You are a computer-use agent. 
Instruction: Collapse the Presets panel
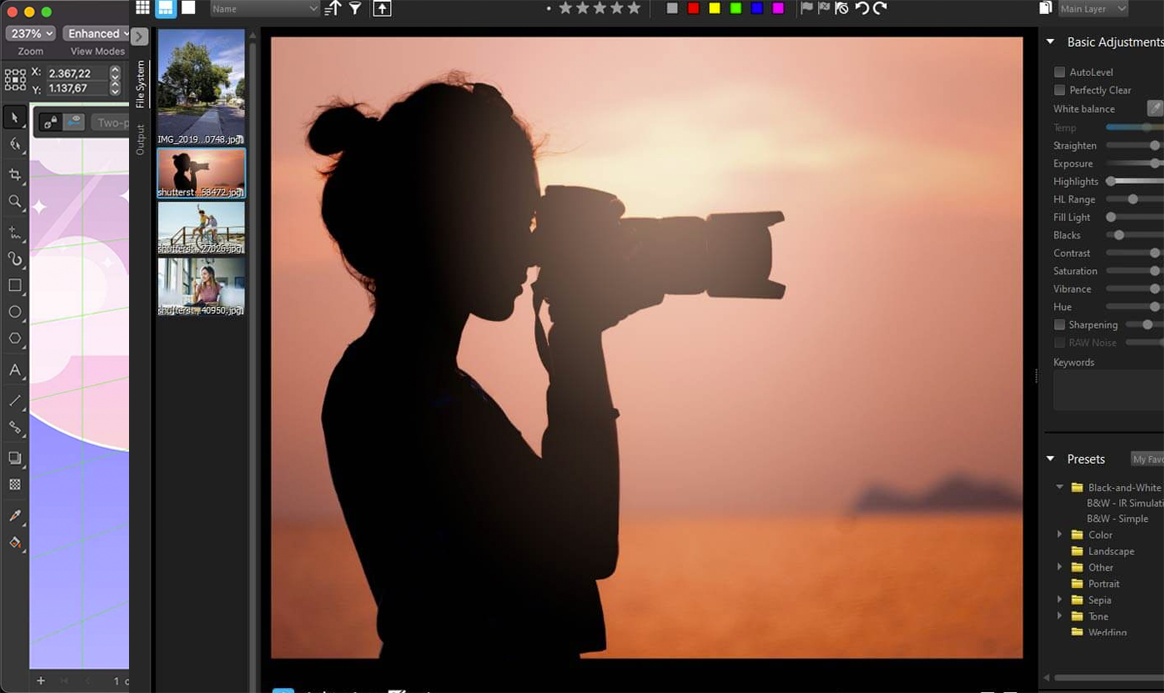[x=1050, y=459]
